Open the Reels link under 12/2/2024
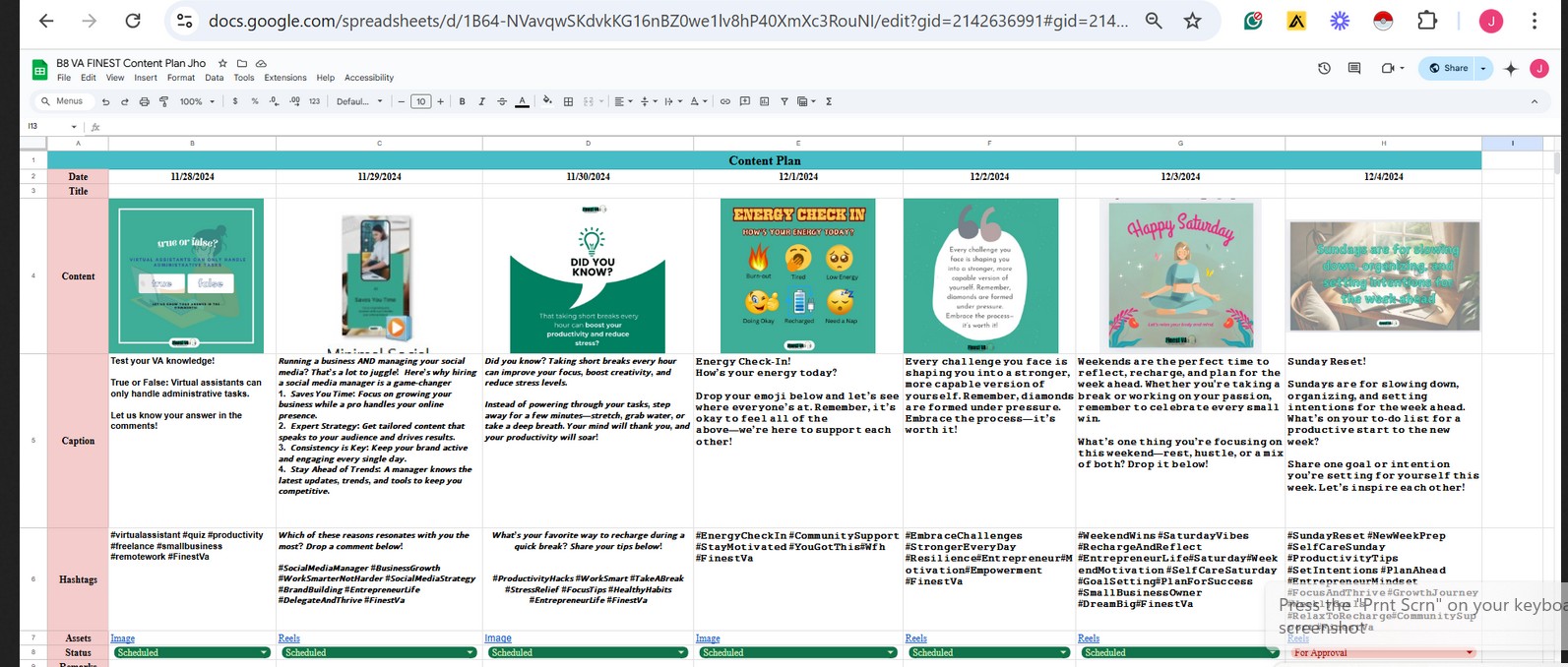Image resolution: width=1568 pixels, height=667 pixels. coord(916,638)
